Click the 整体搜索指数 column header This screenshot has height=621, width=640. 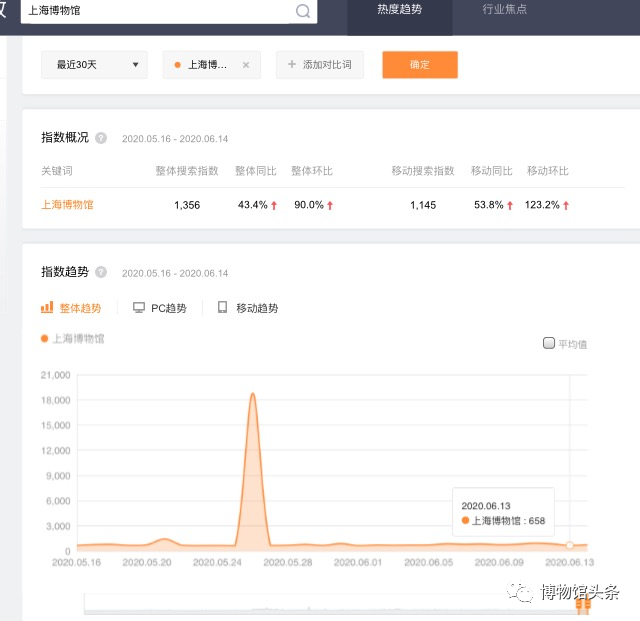[187, 171]
